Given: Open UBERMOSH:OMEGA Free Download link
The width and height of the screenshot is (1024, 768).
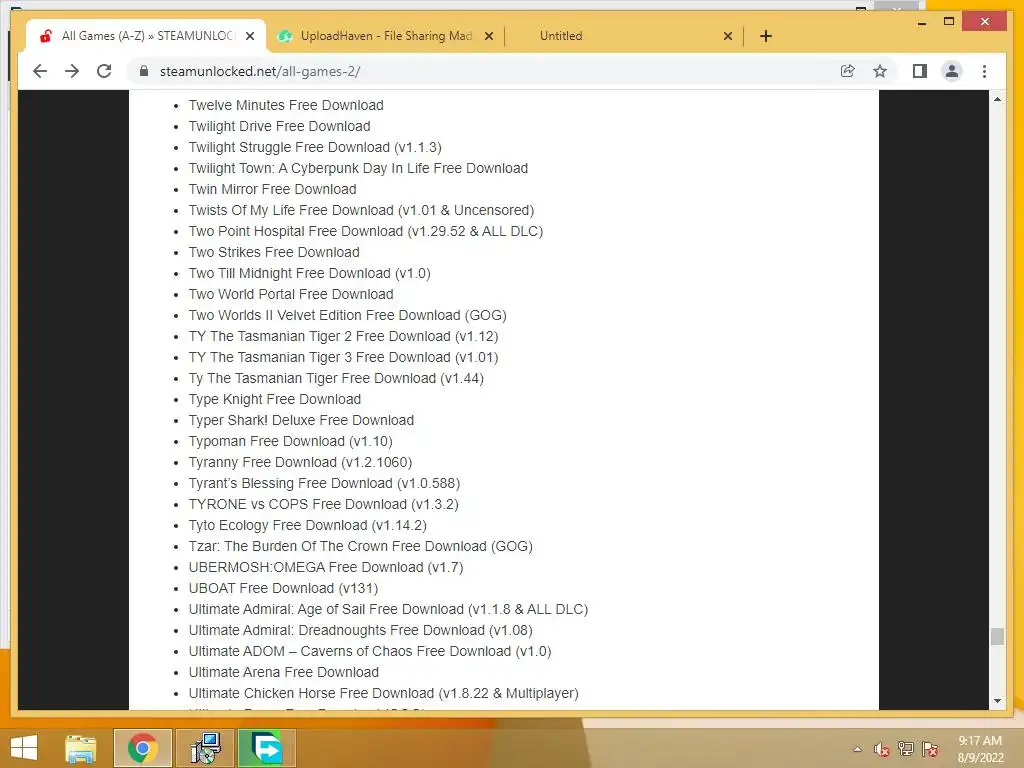Looking at the screenshot, I should (x=326, y=567).
